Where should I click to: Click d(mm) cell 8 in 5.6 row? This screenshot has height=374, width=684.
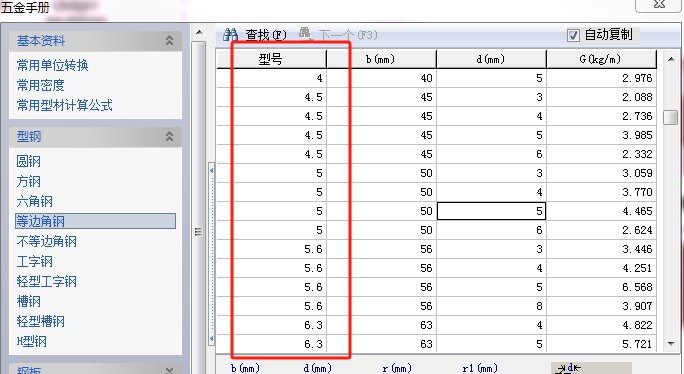(x=491, y=306)
